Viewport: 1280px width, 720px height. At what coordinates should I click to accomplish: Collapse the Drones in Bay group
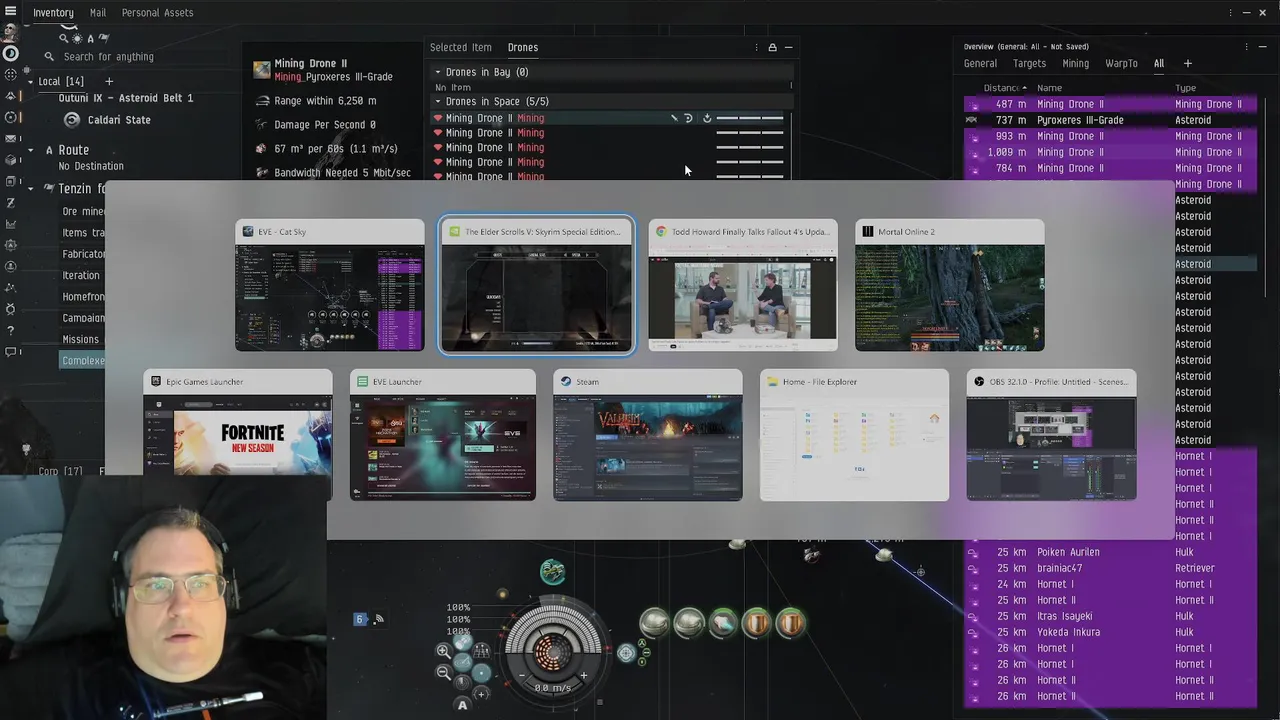coord(437,72)
